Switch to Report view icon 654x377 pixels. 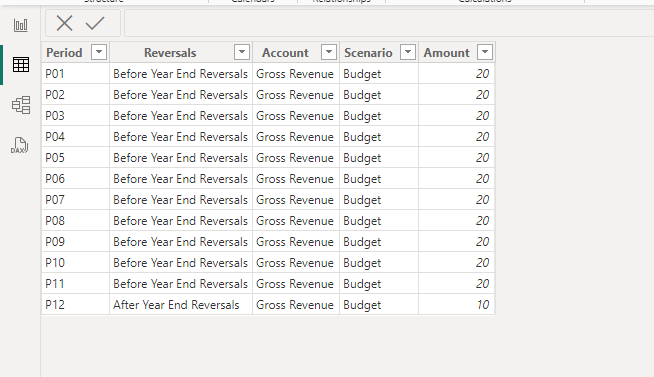coord(20,25)
